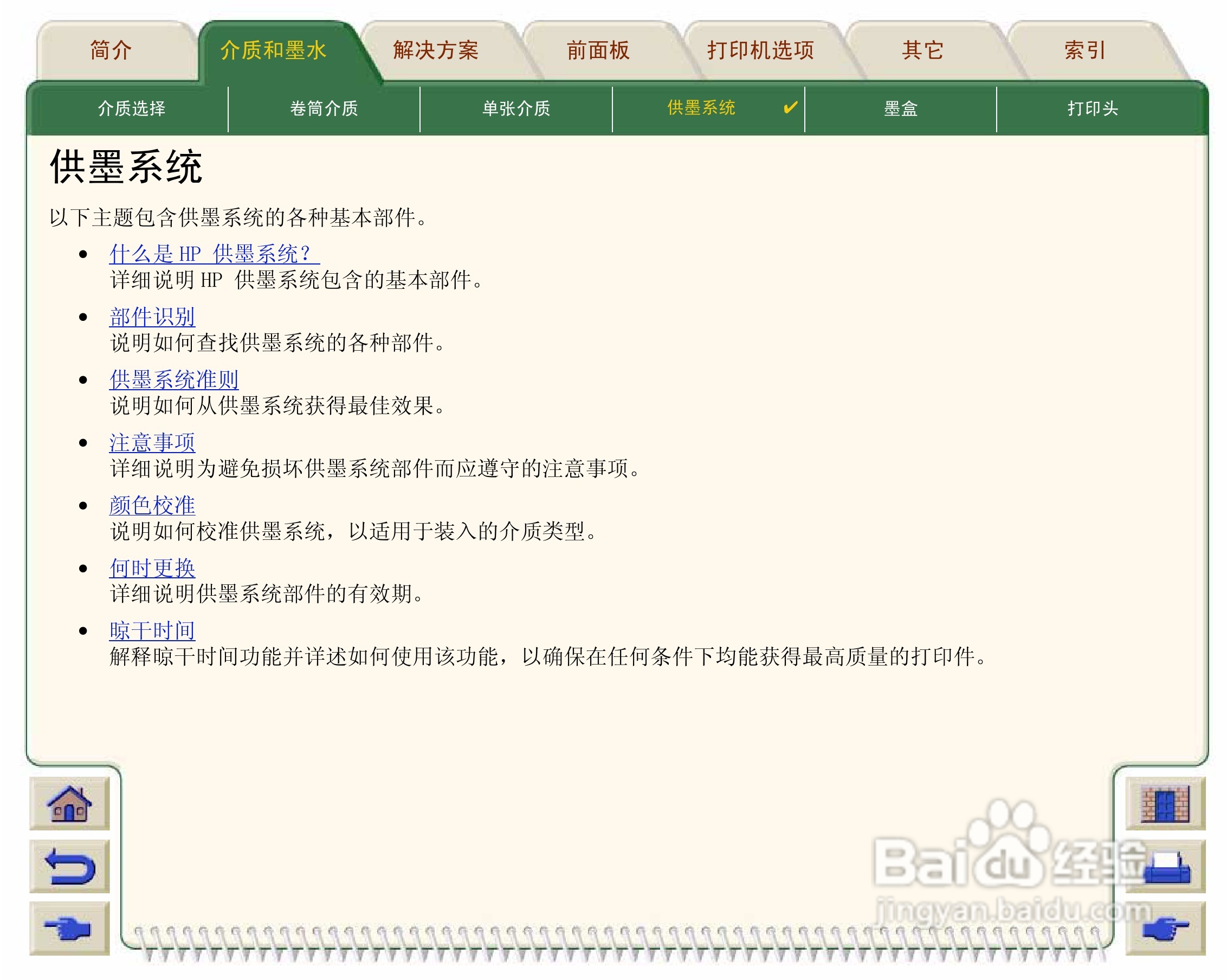Select the 卷筒介质 submenu item
Viewport: 1227px width, 980px height.
point(323,108)
